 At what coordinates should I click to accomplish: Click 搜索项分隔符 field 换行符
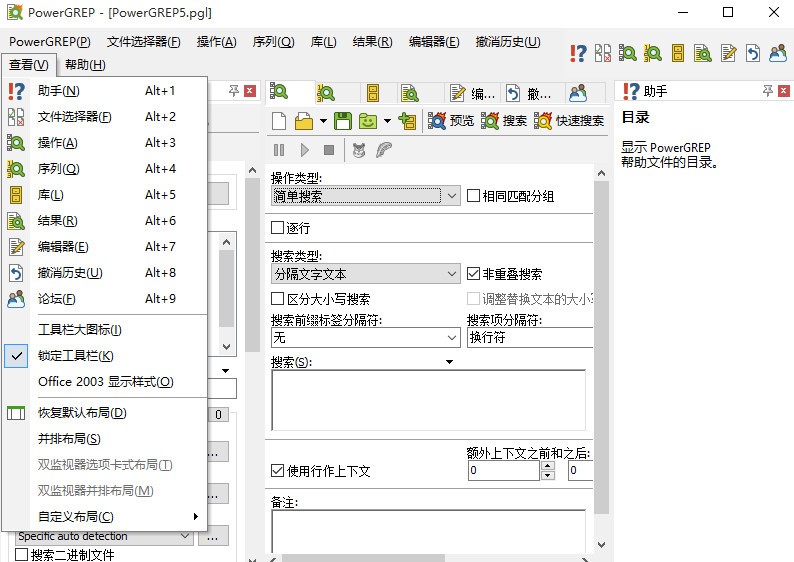[530, 337]
